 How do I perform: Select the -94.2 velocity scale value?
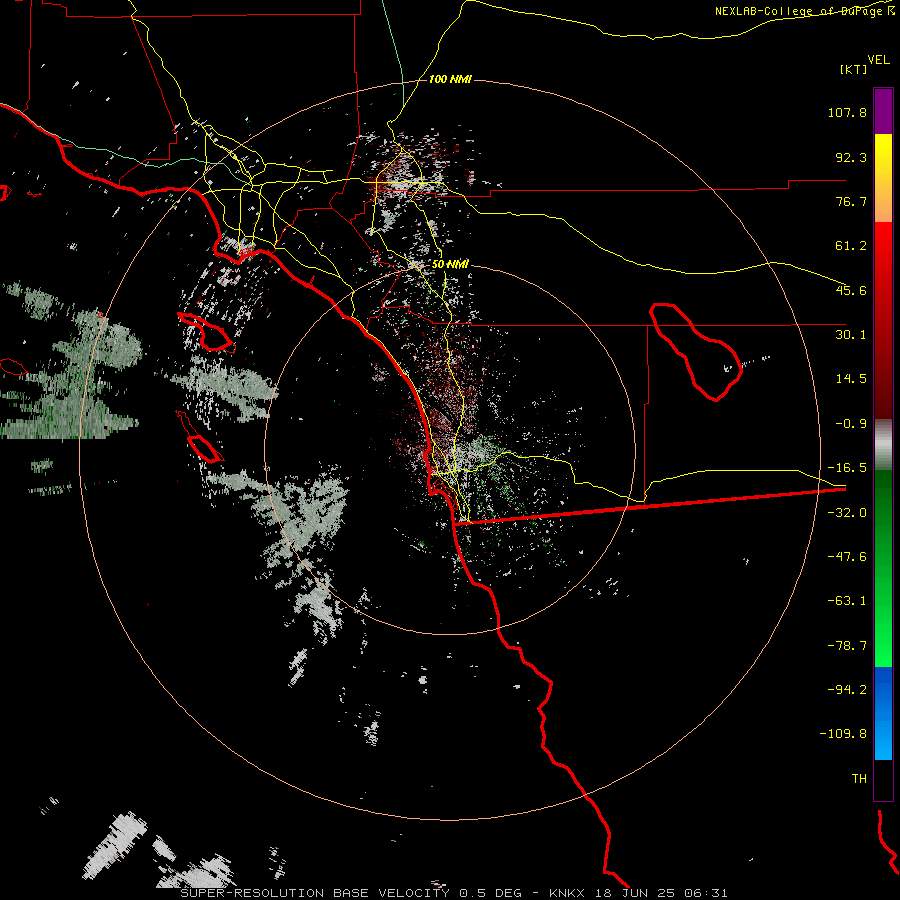[847, 689]
